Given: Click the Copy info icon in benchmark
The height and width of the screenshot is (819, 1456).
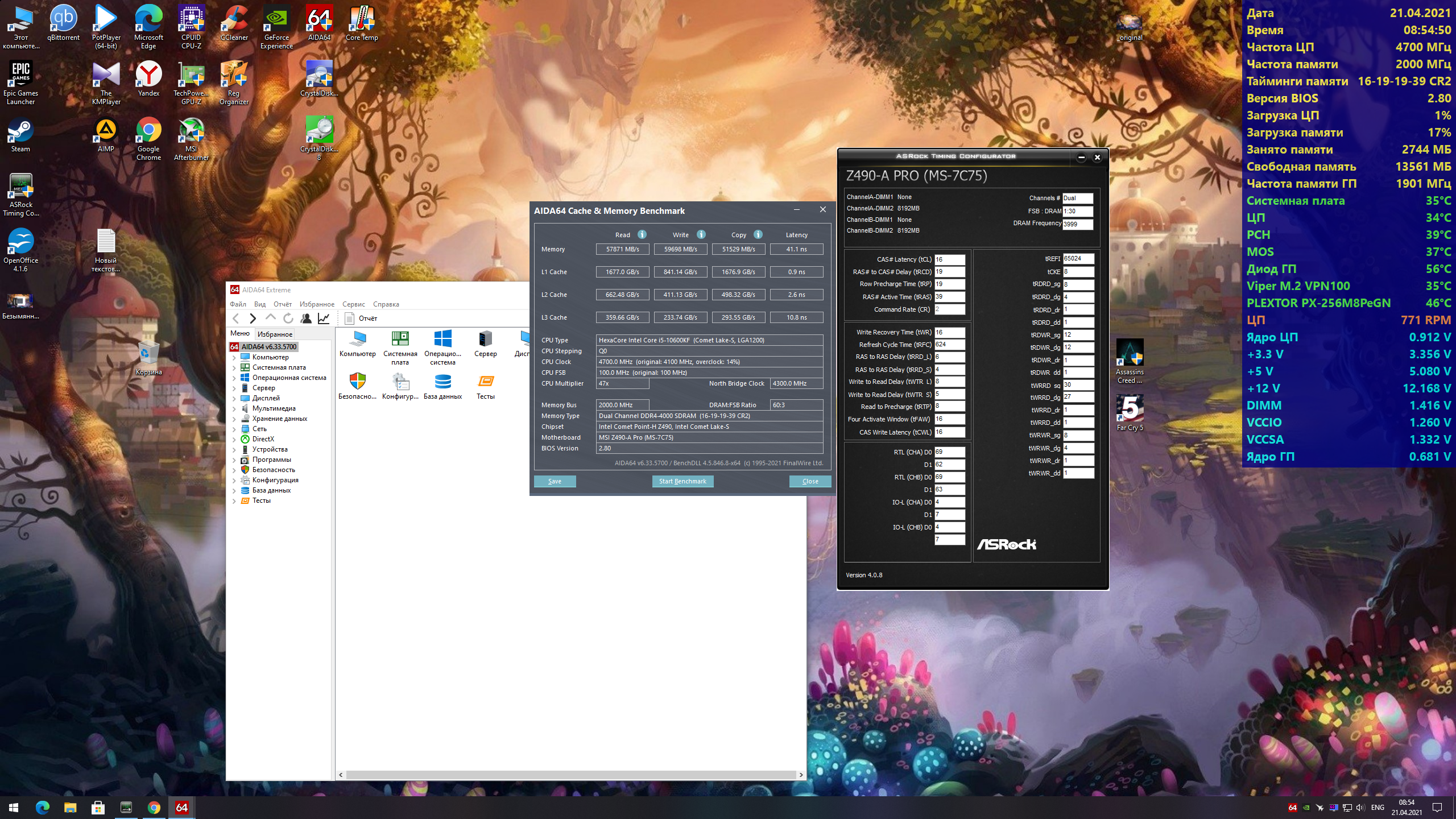Looking at the screenshot, I should pos(758,234).
